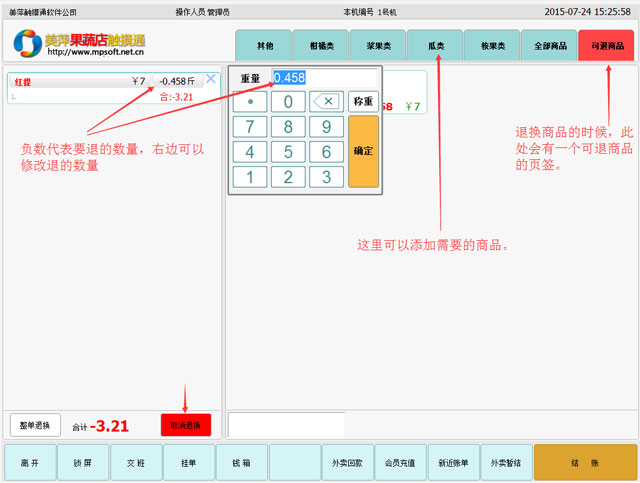Switch to the 可退商品 tab

coord(605,46)
